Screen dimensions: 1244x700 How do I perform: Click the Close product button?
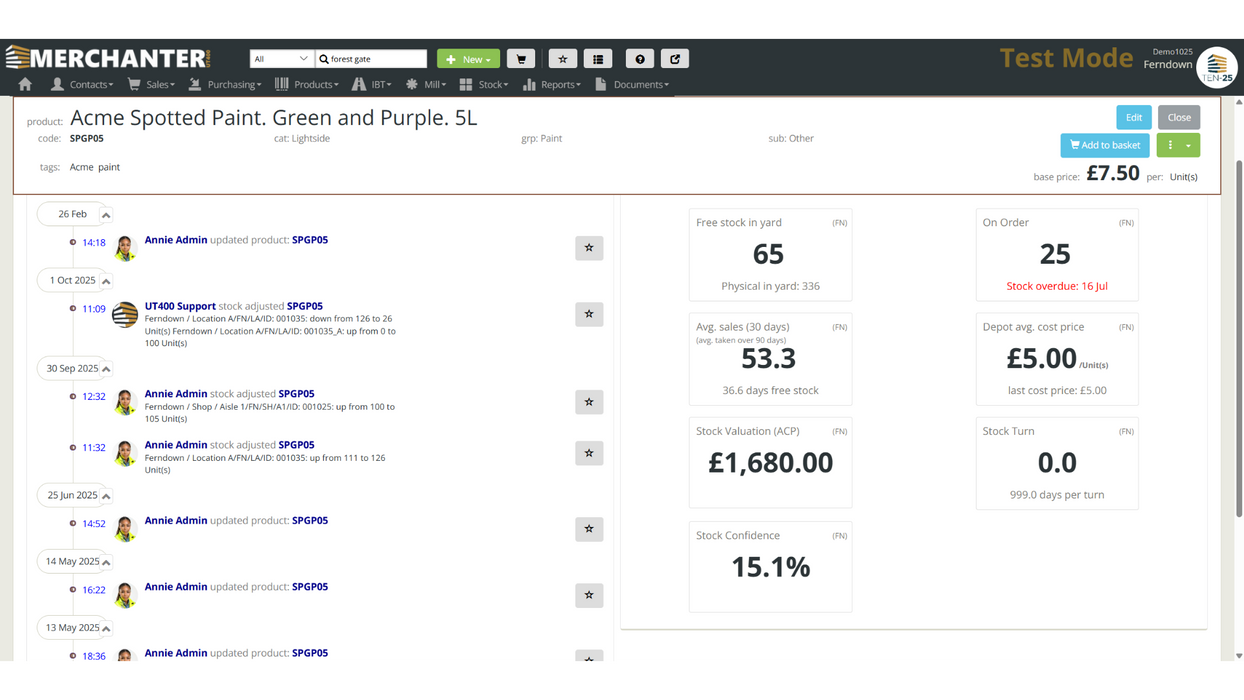tap(1179, 117)
